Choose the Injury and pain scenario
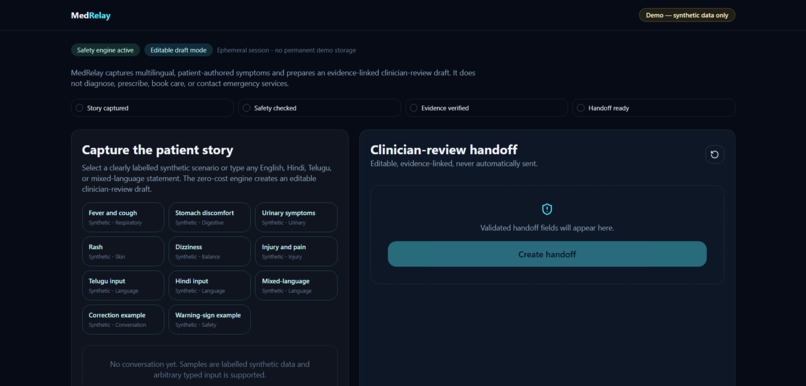 tap(297, 251)
